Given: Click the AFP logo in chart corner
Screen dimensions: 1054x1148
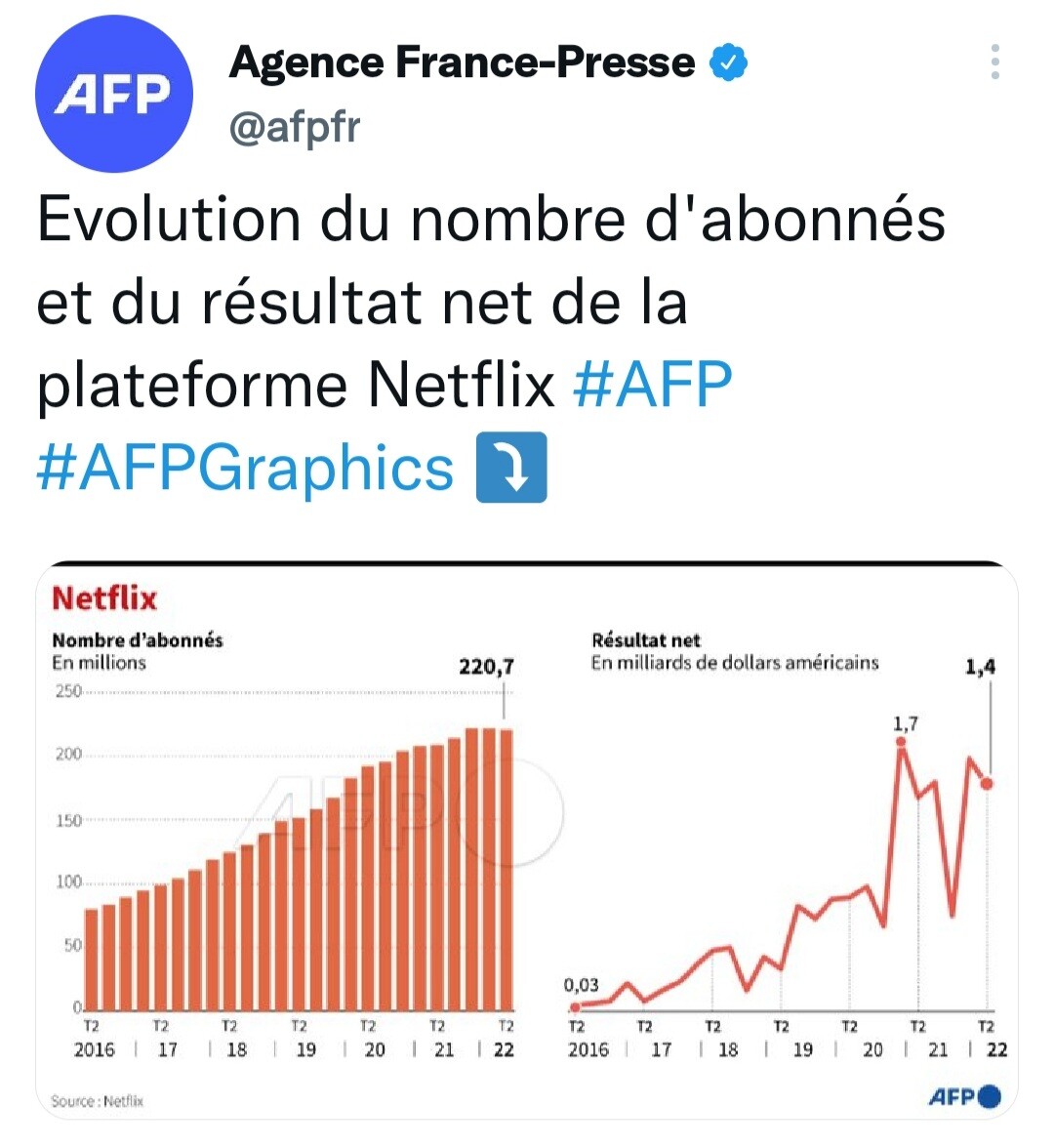Looking at the screenshot, I should point(964,1096).
